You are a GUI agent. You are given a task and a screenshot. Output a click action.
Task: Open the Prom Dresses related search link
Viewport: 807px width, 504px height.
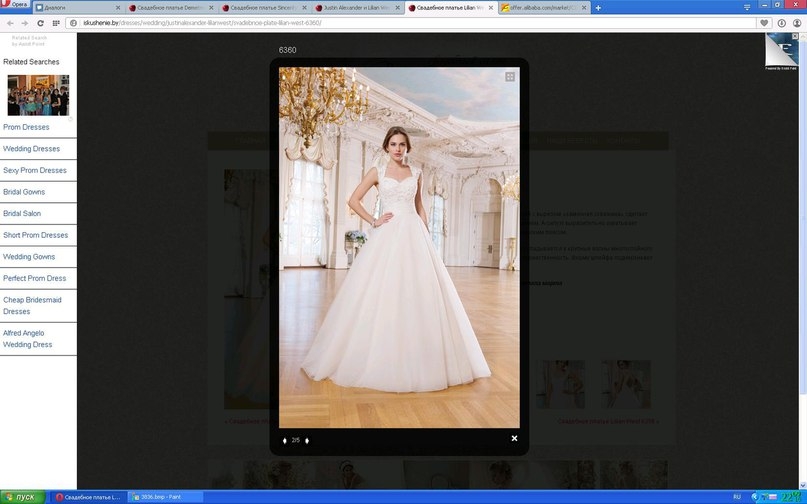26,127
